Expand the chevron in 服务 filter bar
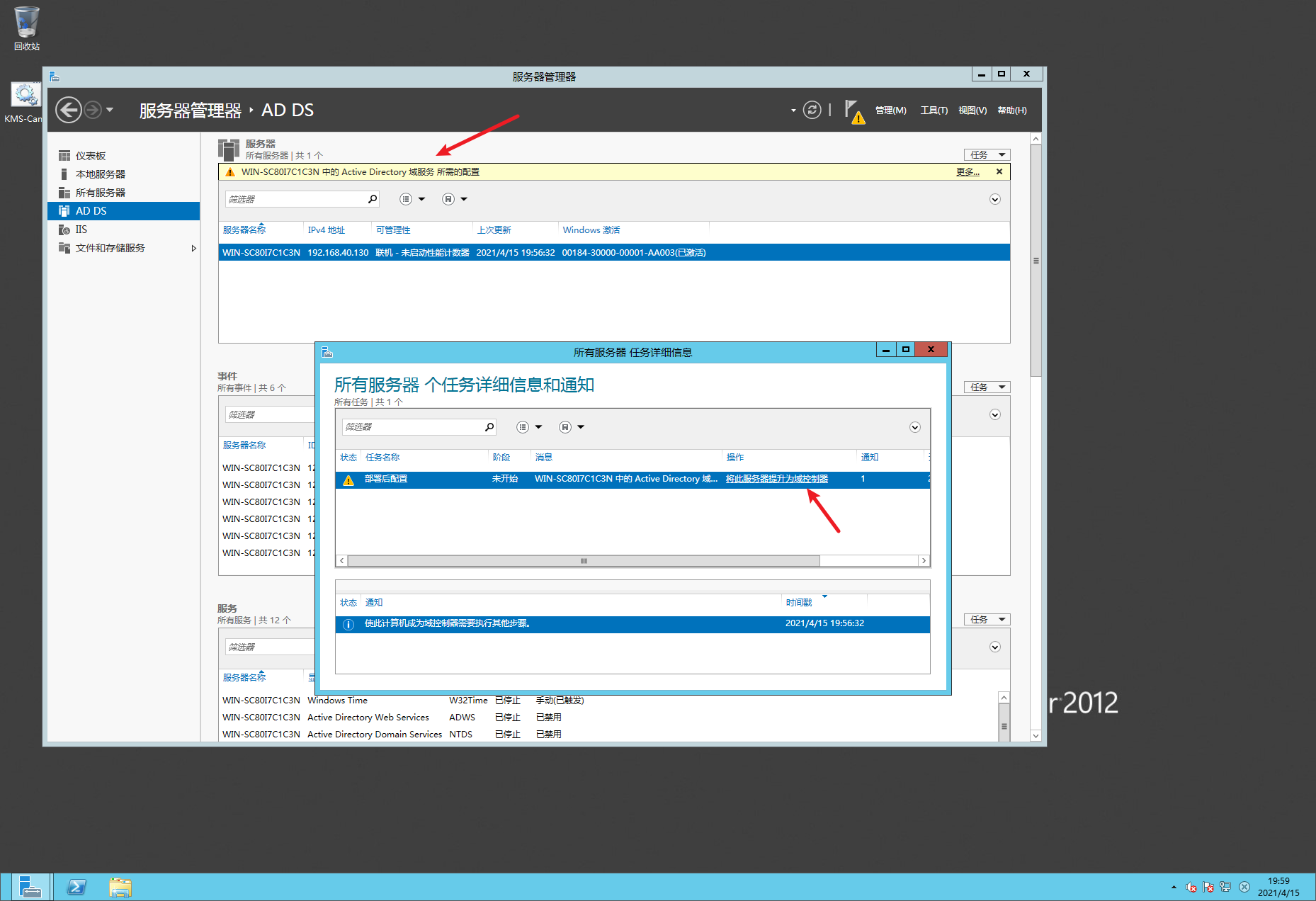 click(x=995, y=647)
